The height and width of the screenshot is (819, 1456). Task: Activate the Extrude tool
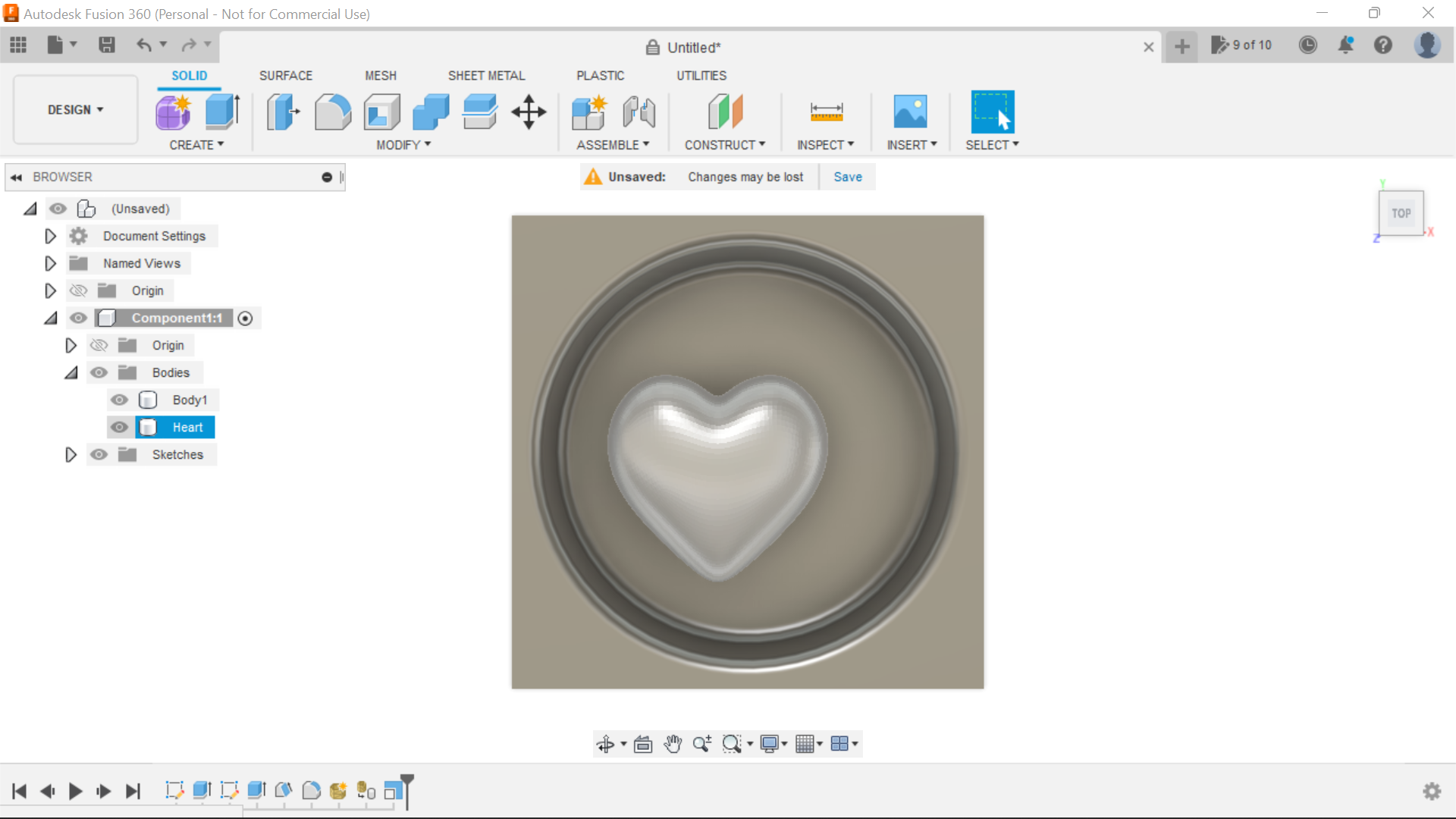(221, 111)
